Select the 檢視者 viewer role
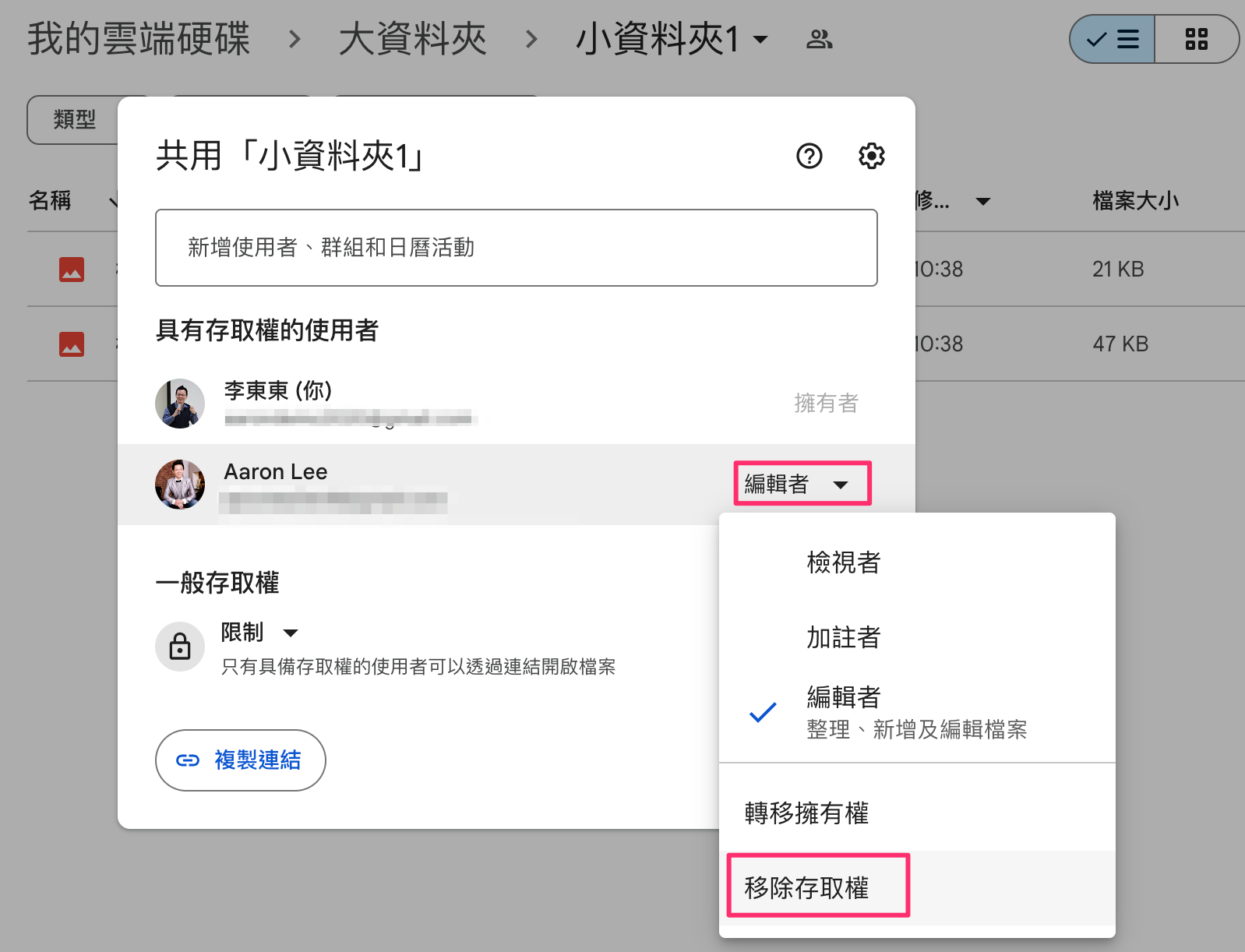1245x952 pixels. pyautogui.click(x=844, y=562)
